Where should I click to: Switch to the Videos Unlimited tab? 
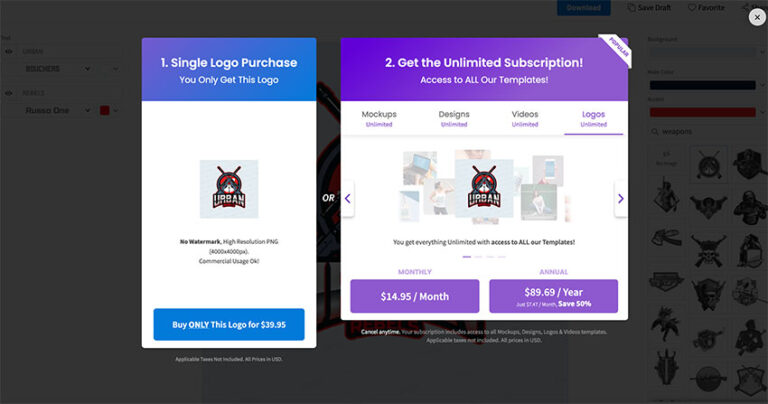click(525, 119)
